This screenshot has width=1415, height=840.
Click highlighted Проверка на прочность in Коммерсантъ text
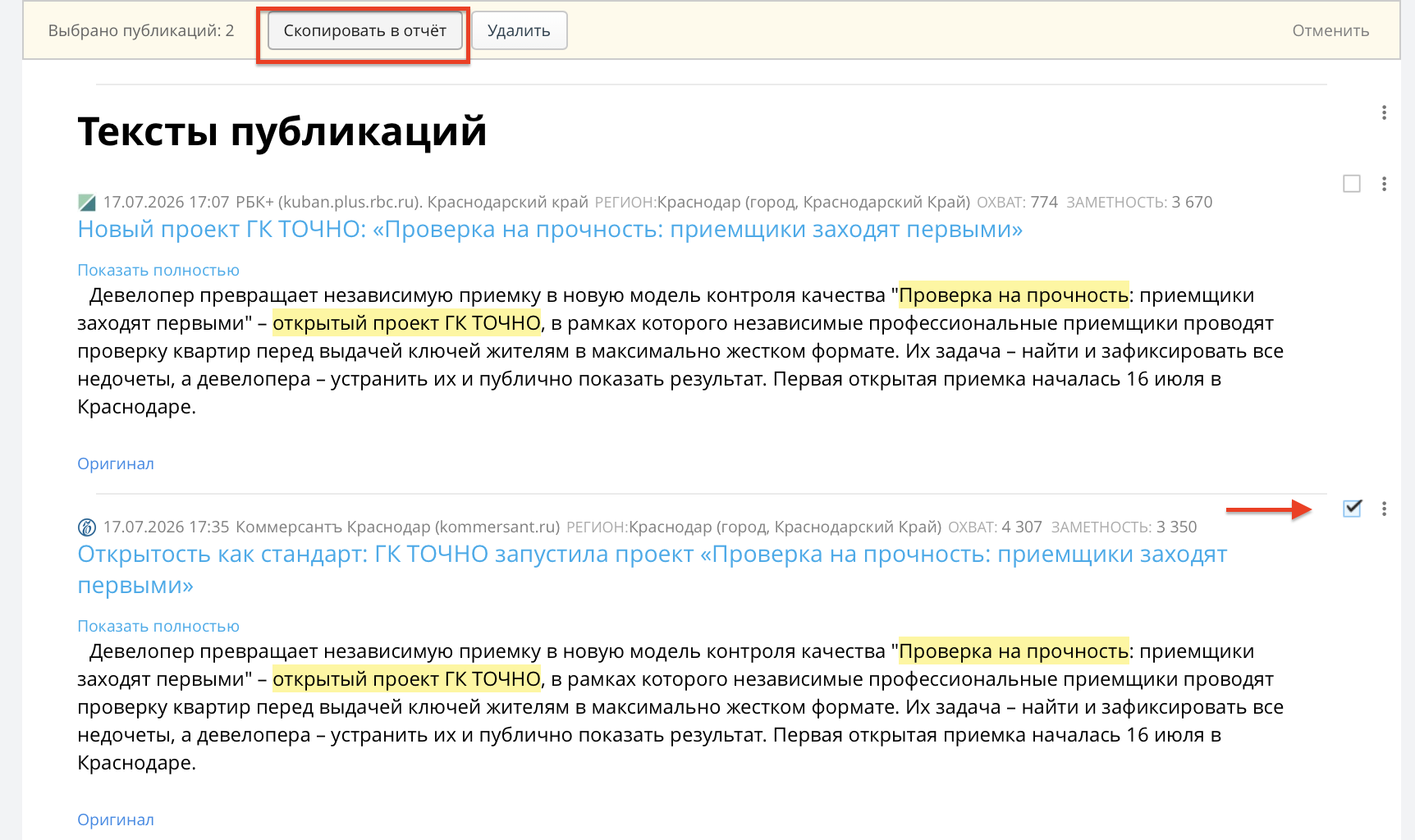[1014, 651]
